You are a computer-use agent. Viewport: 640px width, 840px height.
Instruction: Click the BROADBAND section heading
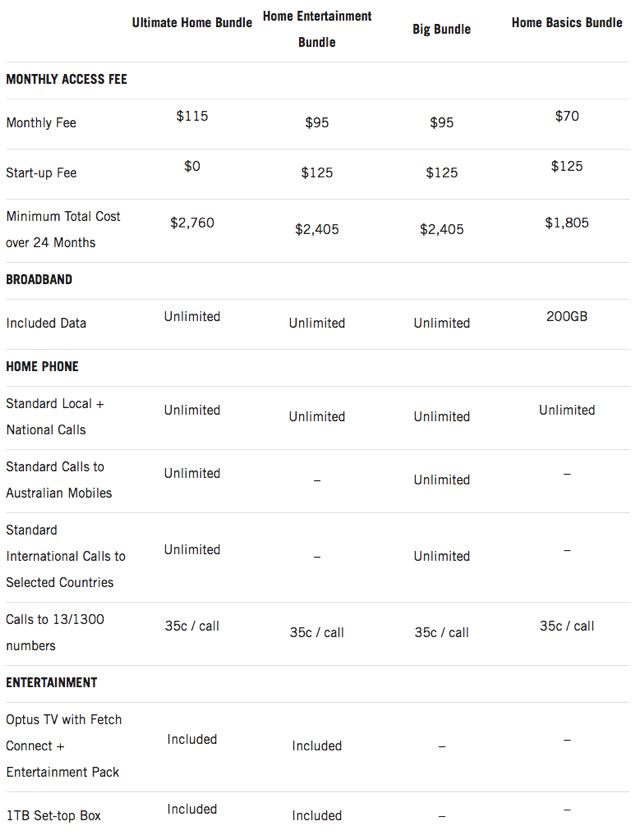(39, 280)
